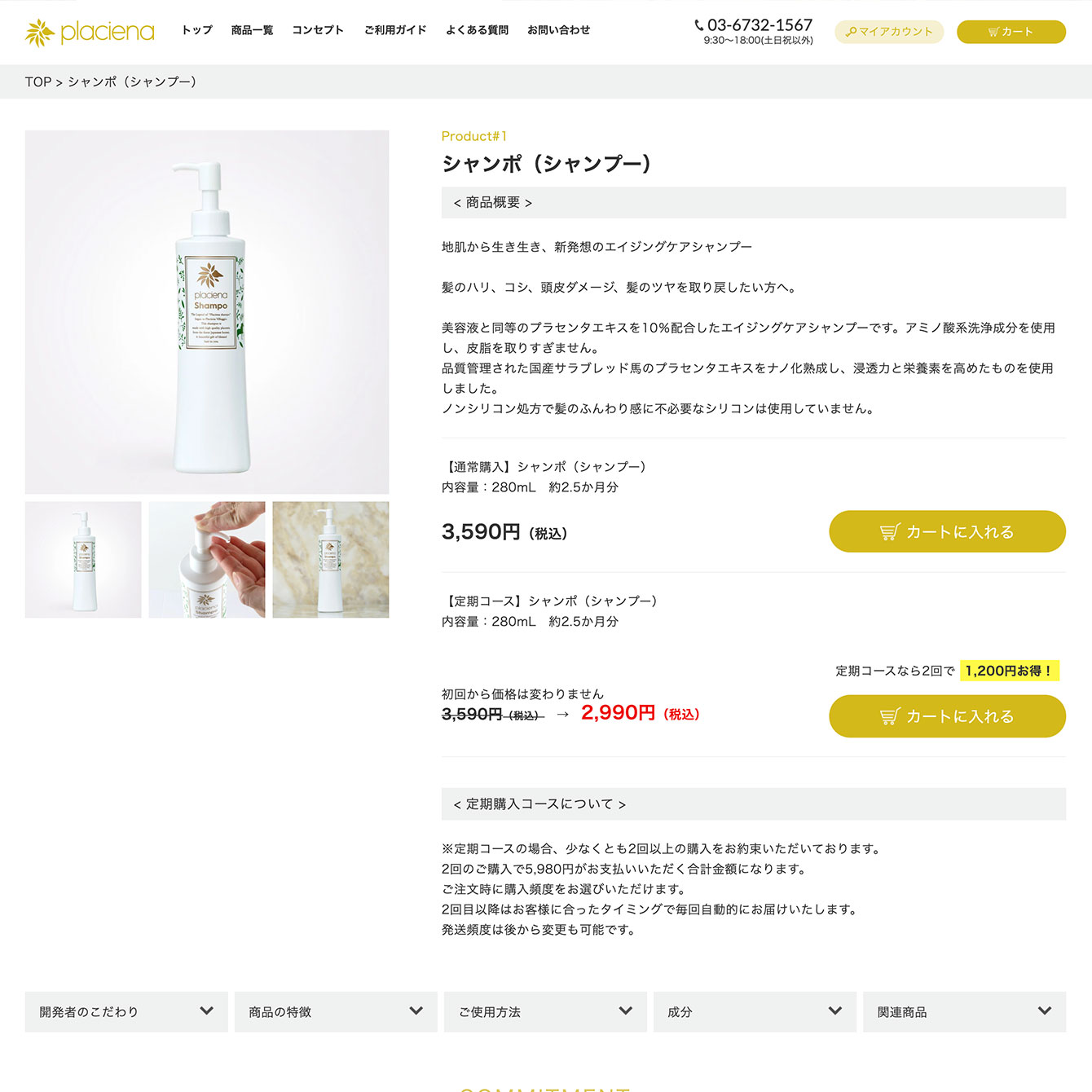Open マイアカウント via key icon button

click(889, 32)
